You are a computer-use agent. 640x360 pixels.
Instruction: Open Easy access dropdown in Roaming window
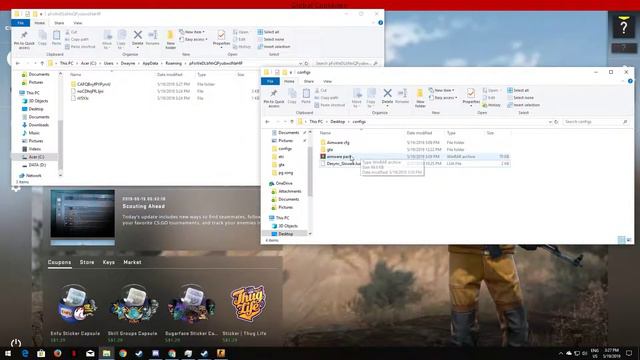click(x=193, y=39)
